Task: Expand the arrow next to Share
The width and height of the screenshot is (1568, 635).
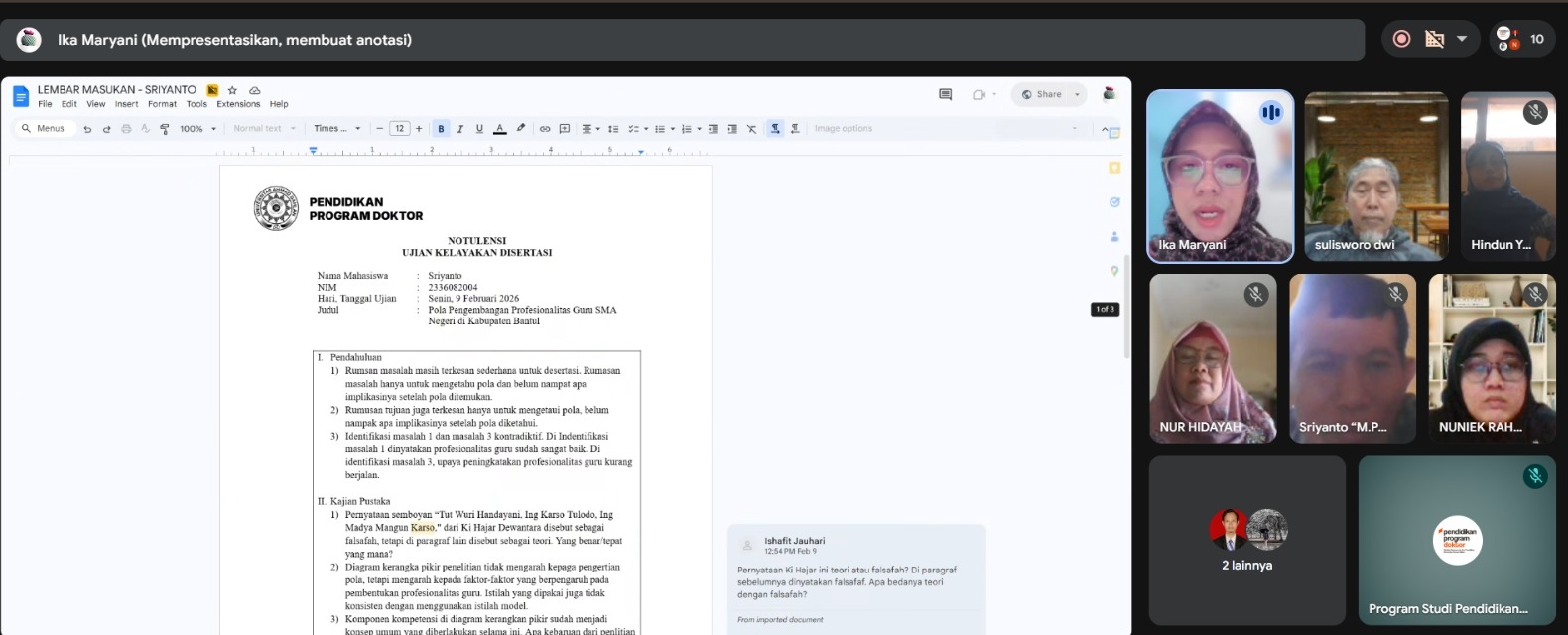Action: click(1077, 95)
